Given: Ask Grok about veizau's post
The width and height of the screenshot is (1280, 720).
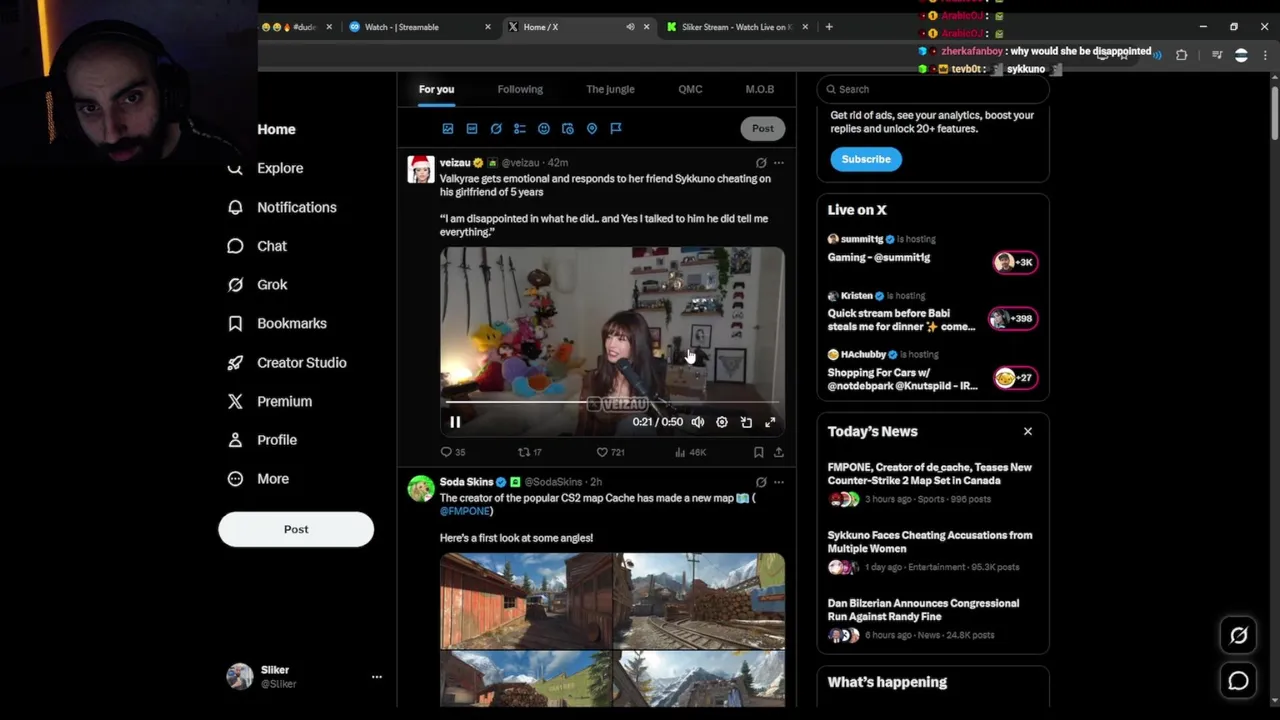Looking at the screenshot, I should pyautogui.click(x=761, y=163).
